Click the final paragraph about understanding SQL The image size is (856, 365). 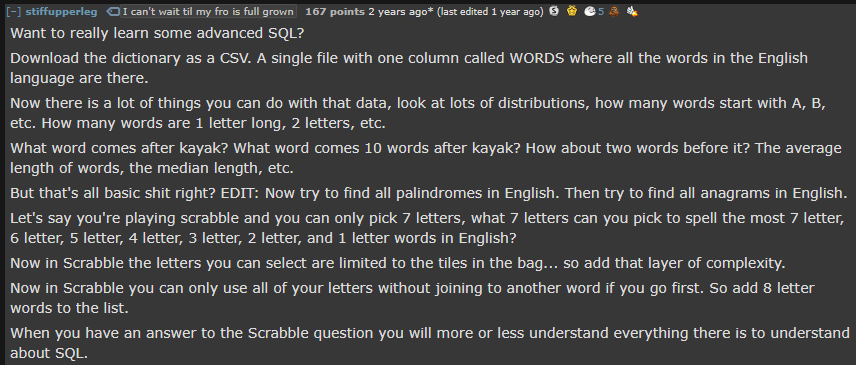point(430,343)
